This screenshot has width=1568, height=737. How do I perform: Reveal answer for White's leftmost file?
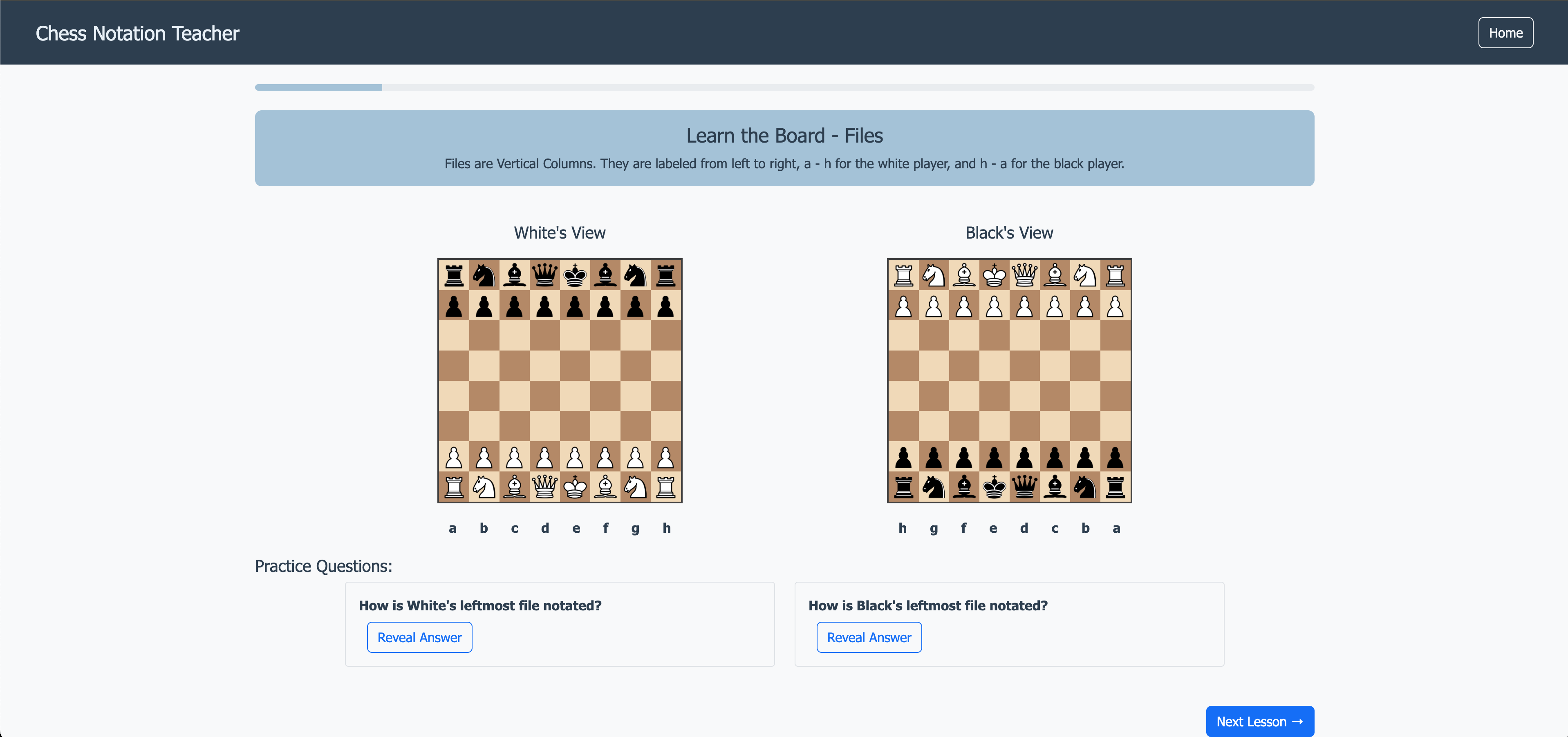[419, 637]
